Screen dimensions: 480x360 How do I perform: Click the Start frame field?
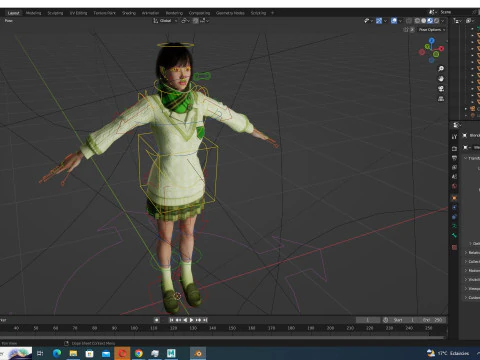404,320
